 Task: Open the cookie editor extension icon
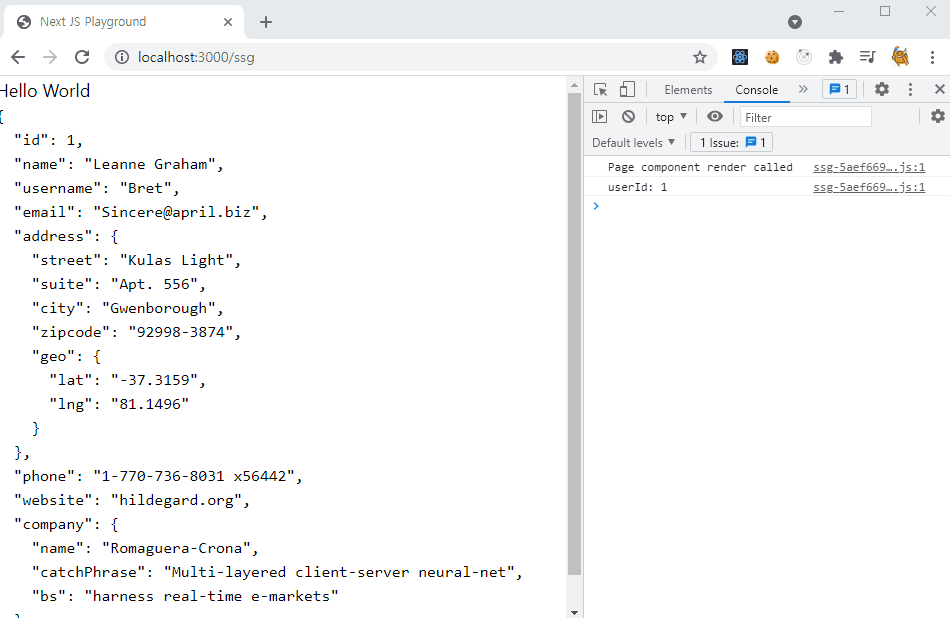[x=772, y=57]
